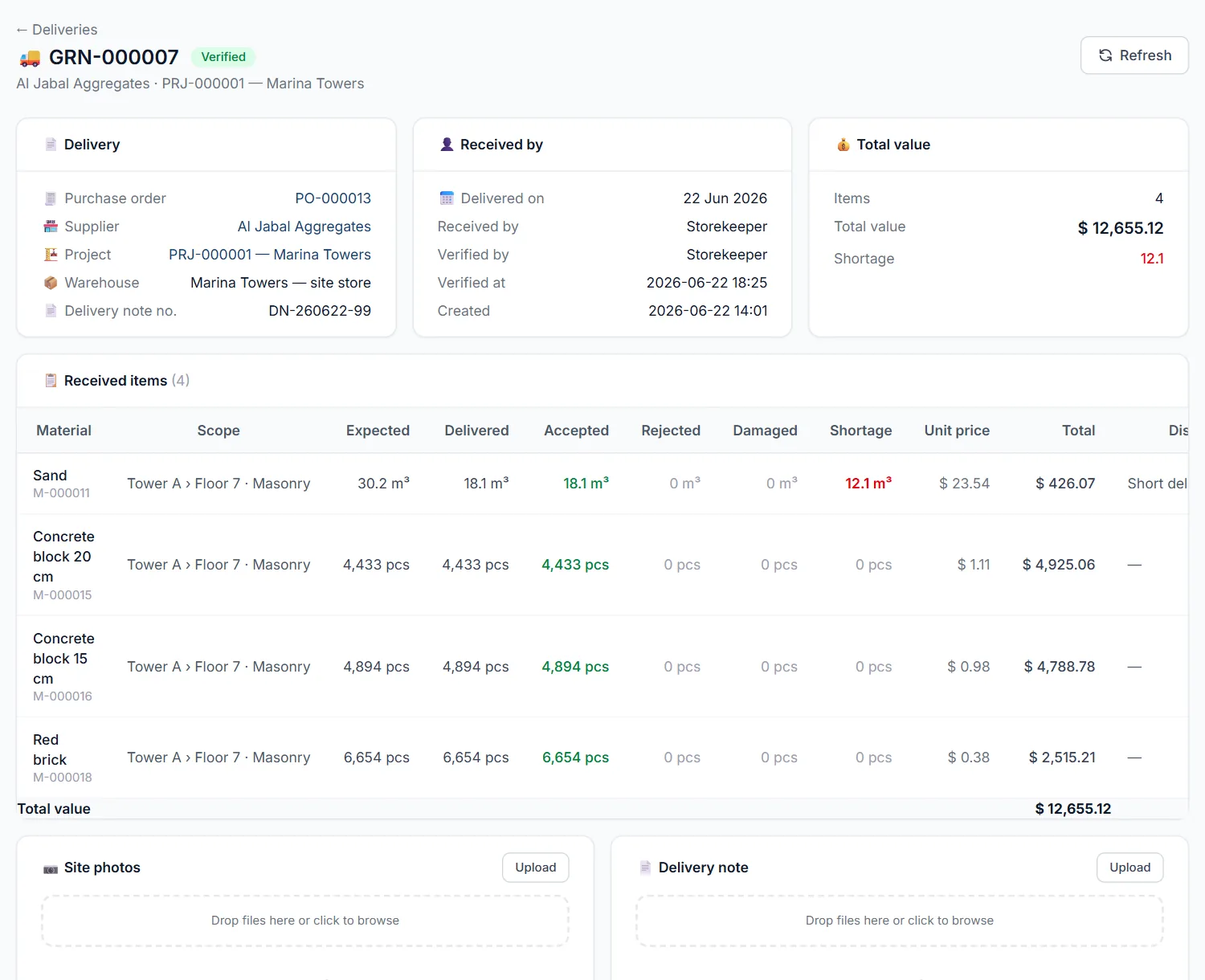Click the Shortage column header
Screen dimensions: 1205x980
coord(860,431)
